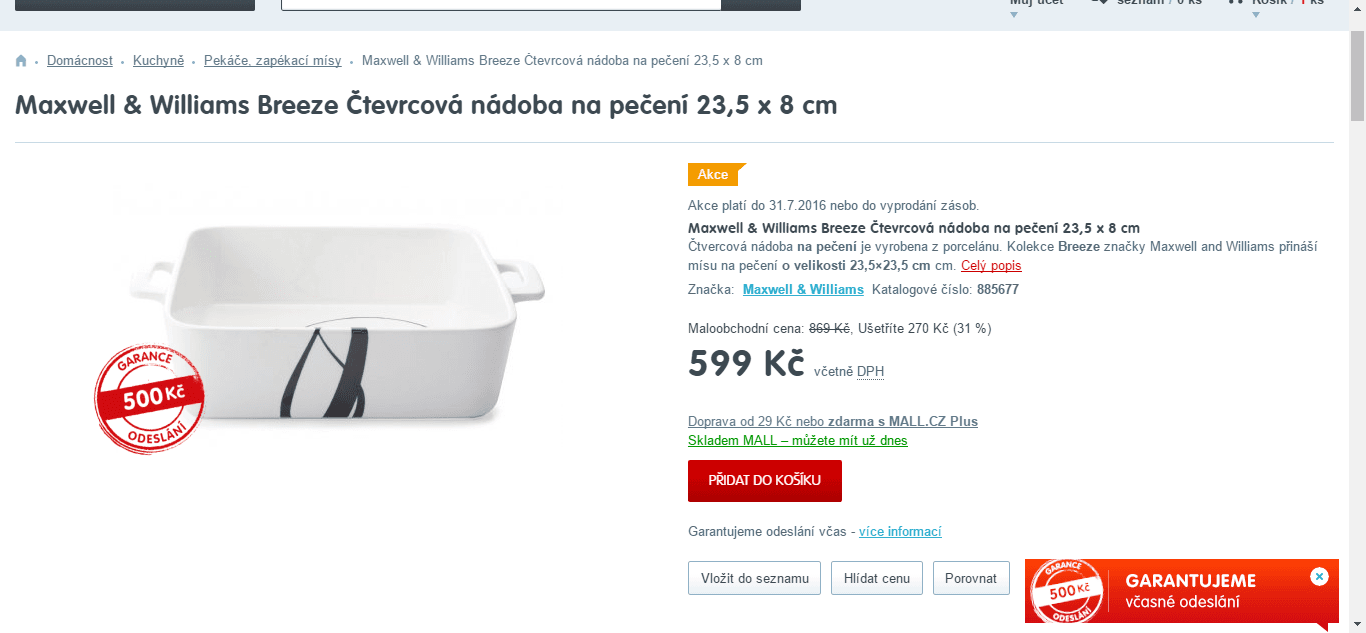
Task: Click the Hlídat cenu button
Action: point(877,578)
